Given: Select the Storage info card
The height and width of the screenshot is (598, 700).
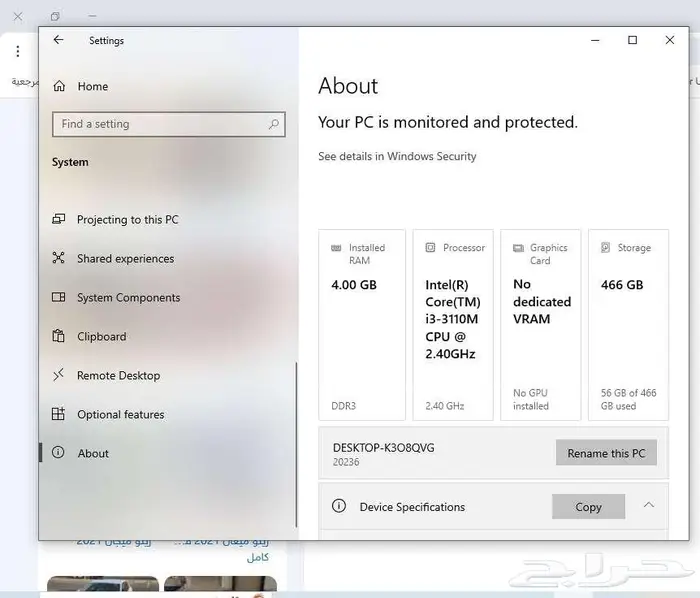Looking at the screenshot, I should (x=628, y=325).
